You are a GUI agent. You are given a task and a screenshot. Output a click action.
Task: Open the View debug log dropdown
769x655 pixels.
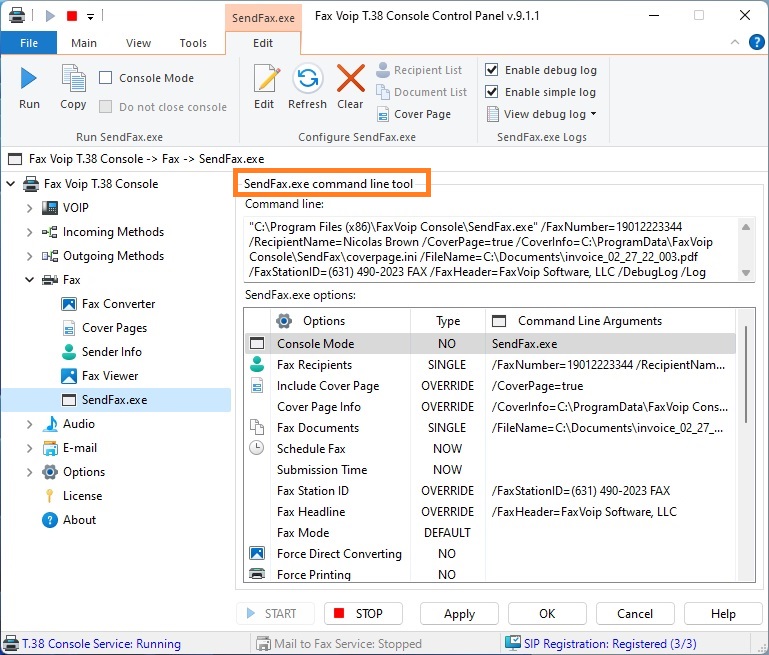click(x=542, y=114)
